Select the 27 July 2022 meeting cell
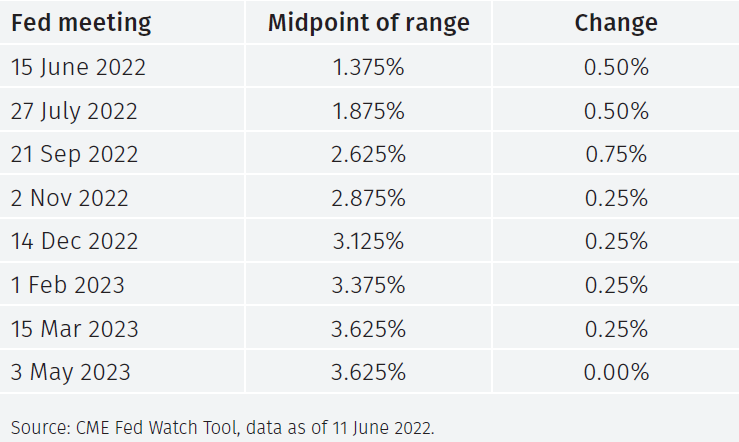Screen dimensions: 739x442 pyautogui.click(x=75, y=111)
